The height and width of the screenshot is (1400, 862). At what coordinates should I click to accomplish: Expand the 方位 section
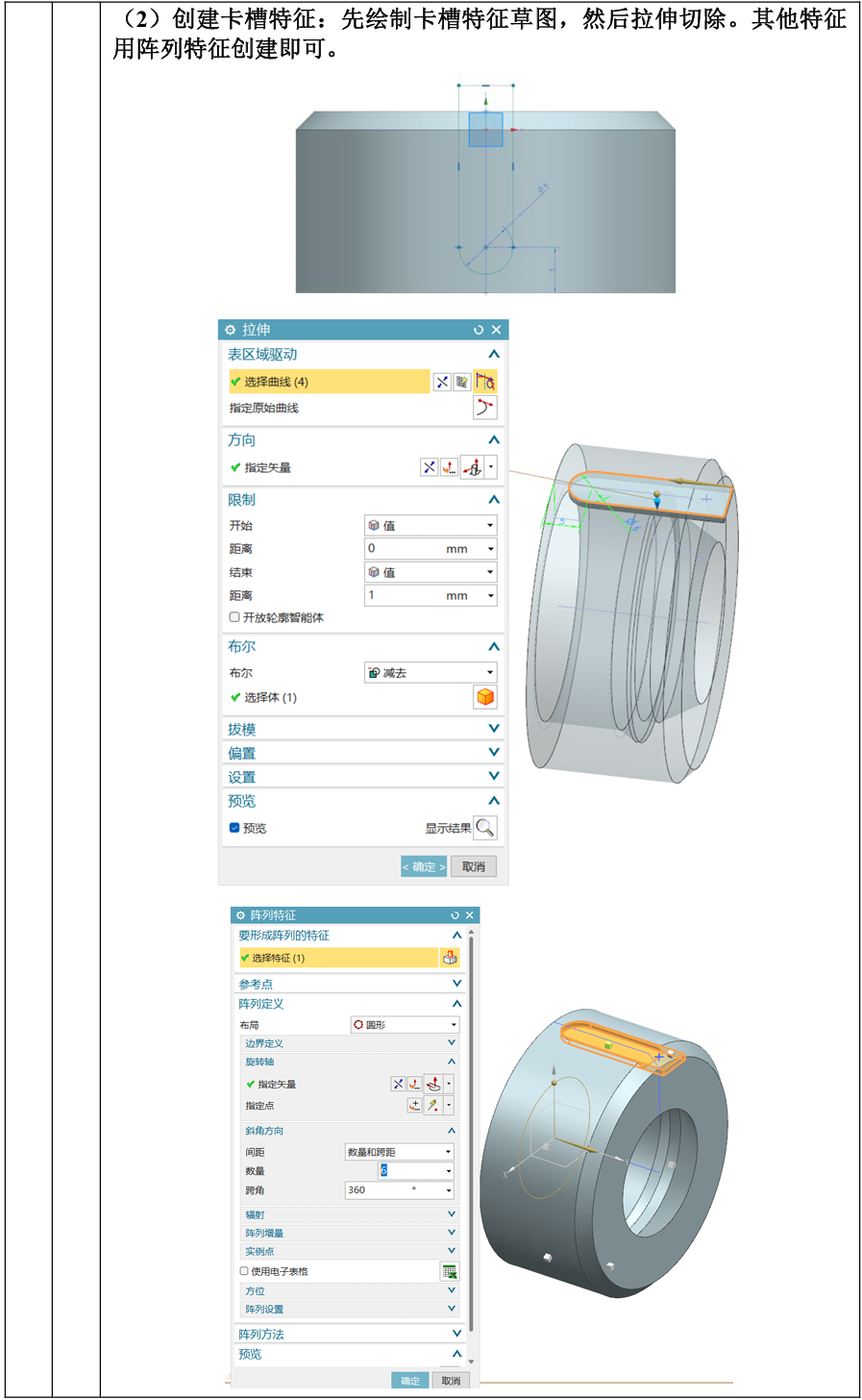(452, 1290)
